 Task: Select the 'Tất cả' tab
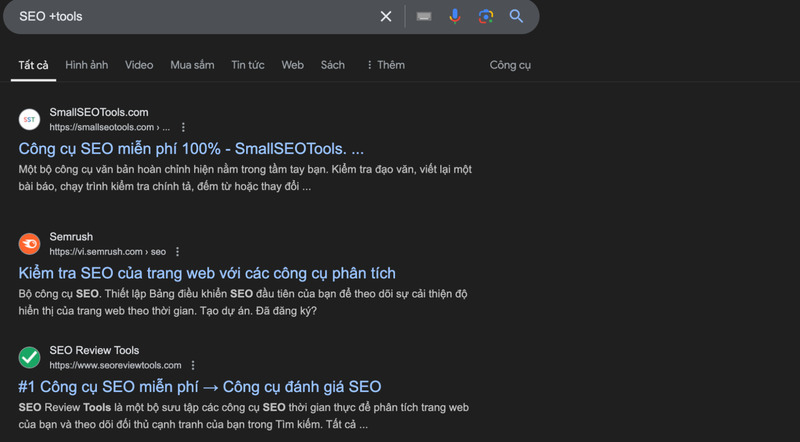coord(33,65)
